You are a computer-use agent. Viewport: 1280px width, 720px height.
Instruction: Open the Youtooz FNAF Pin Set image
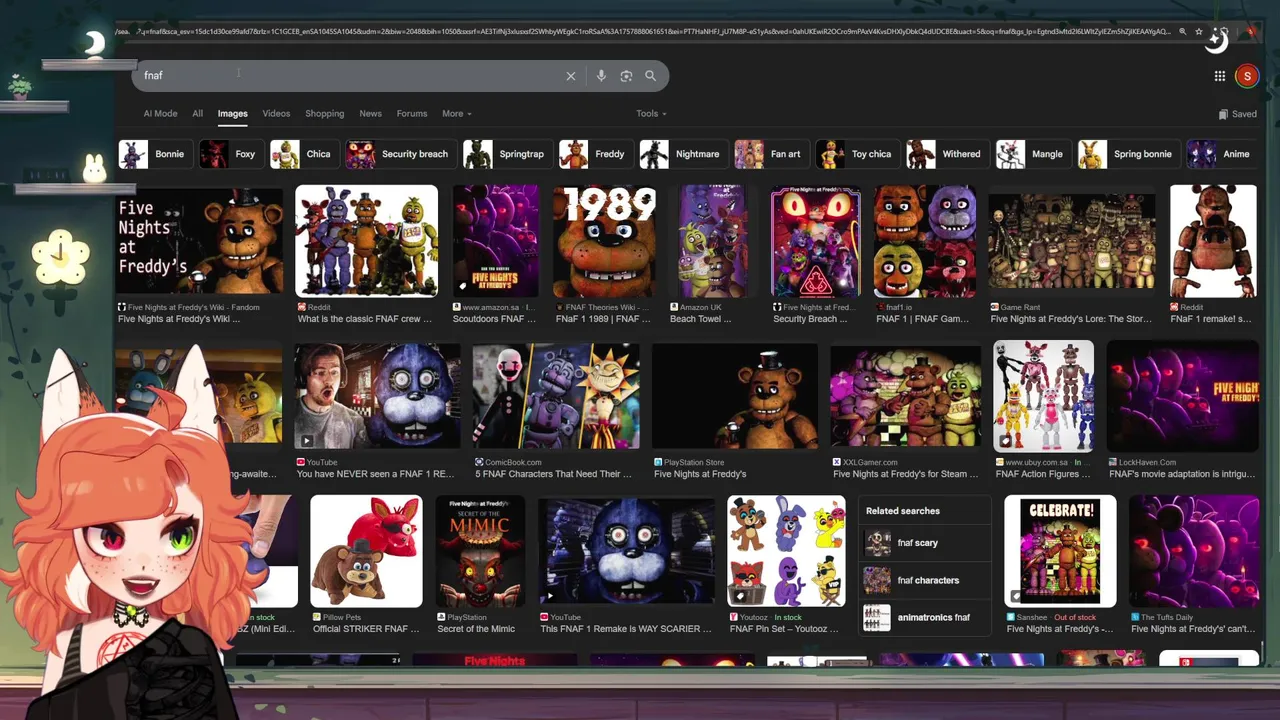(786, 551)
